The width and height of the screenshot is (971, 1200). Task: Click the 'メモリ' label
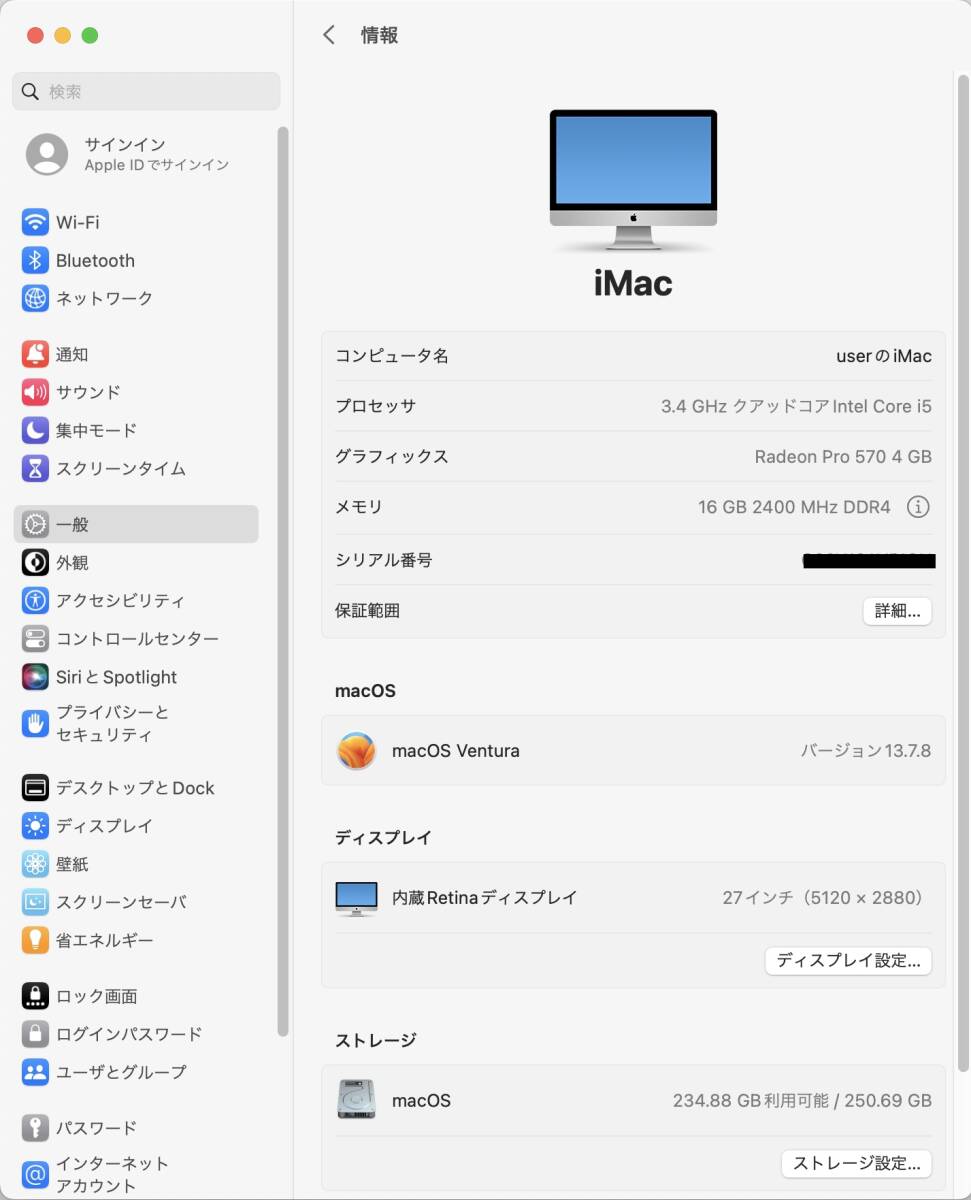click(x=359, y=507)
